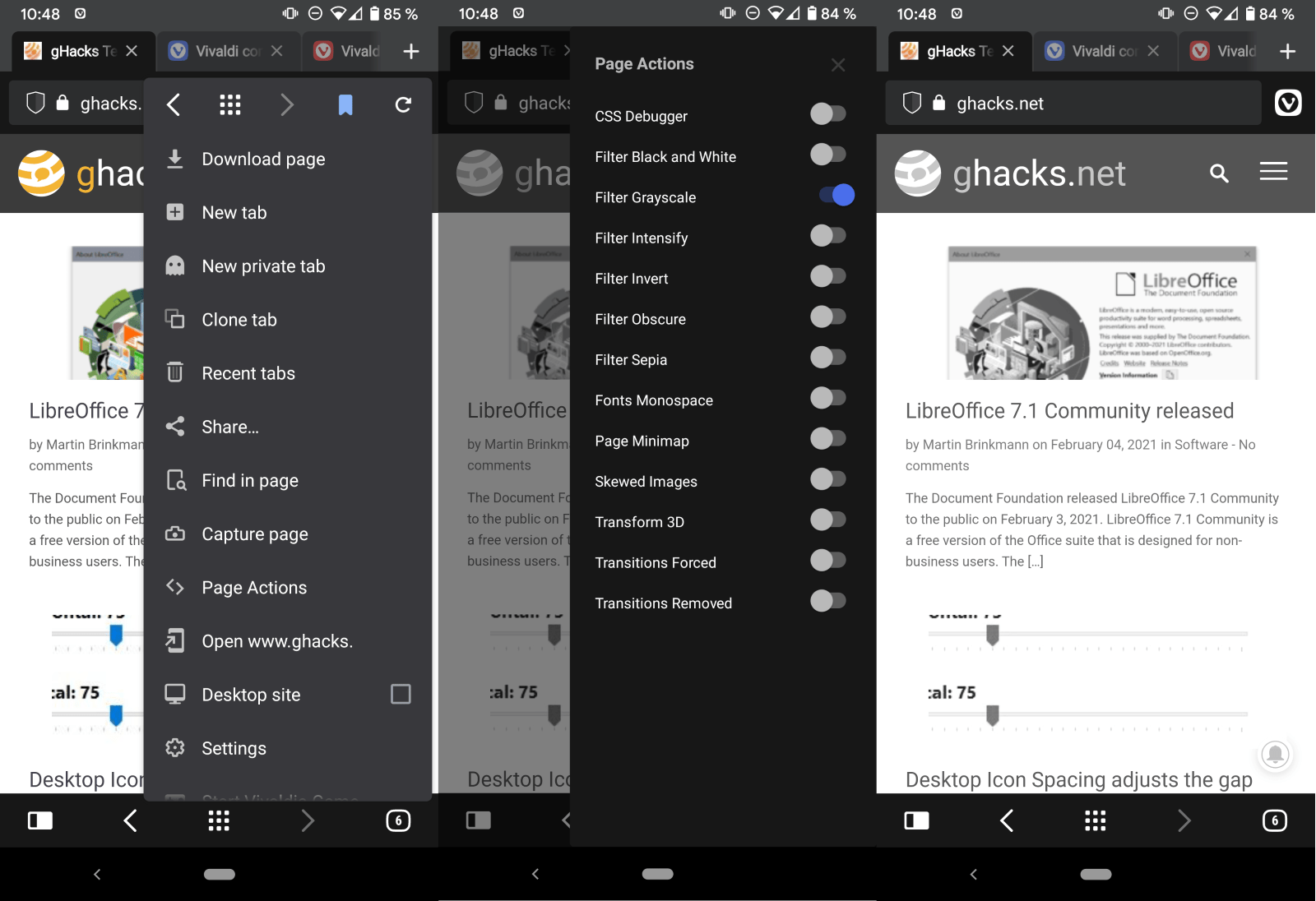Tap the ghacks.net logo on right screen
Screen dimensions: 1316x901
coord(1010,173)
